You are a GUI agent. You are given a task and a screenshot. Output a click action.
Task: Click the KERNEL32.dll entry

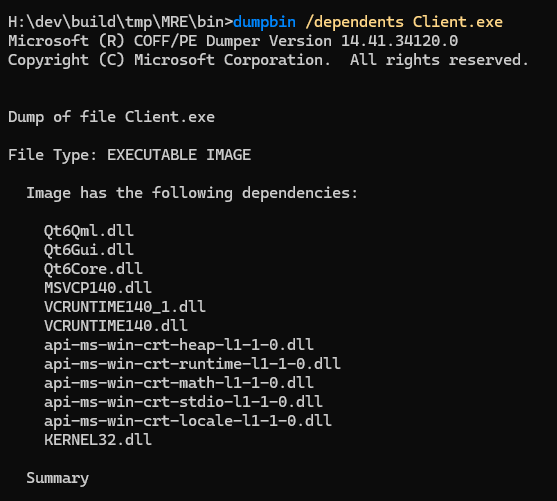[x=98, y=440]
